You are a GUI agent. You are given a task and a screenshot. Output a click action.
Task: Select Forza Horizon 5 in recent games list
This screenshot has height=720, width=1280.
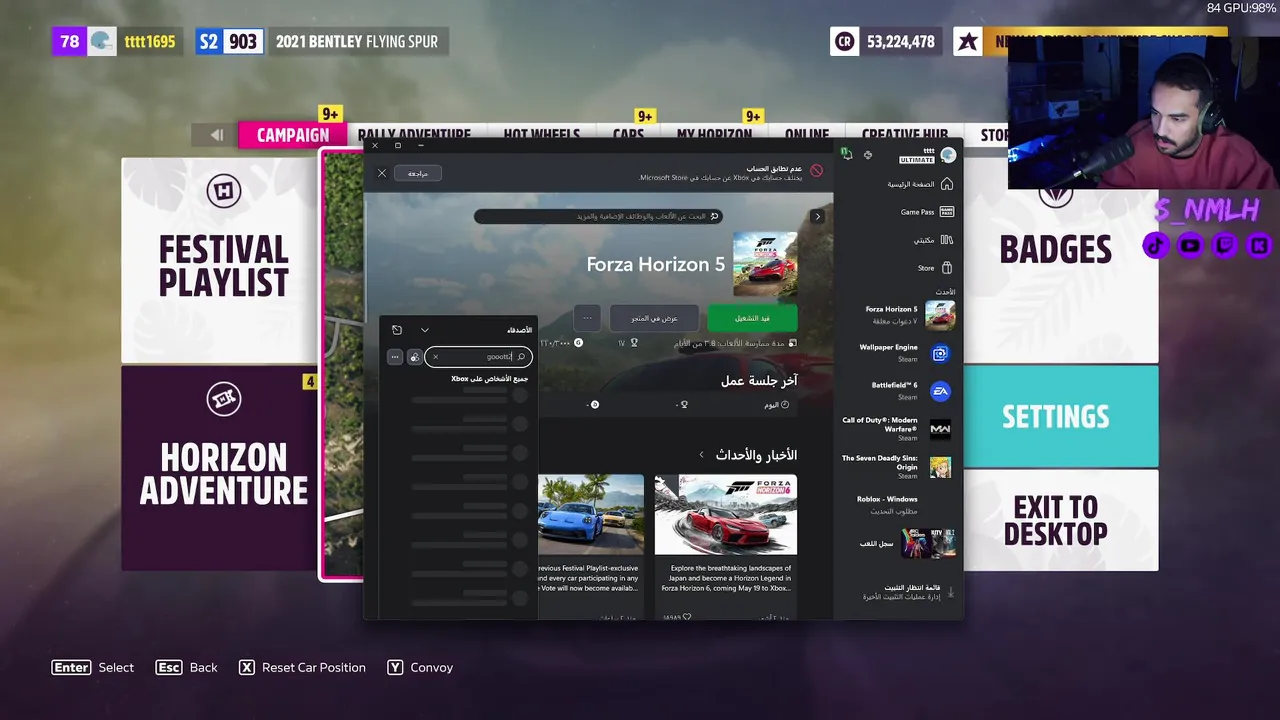coord(909,315)
